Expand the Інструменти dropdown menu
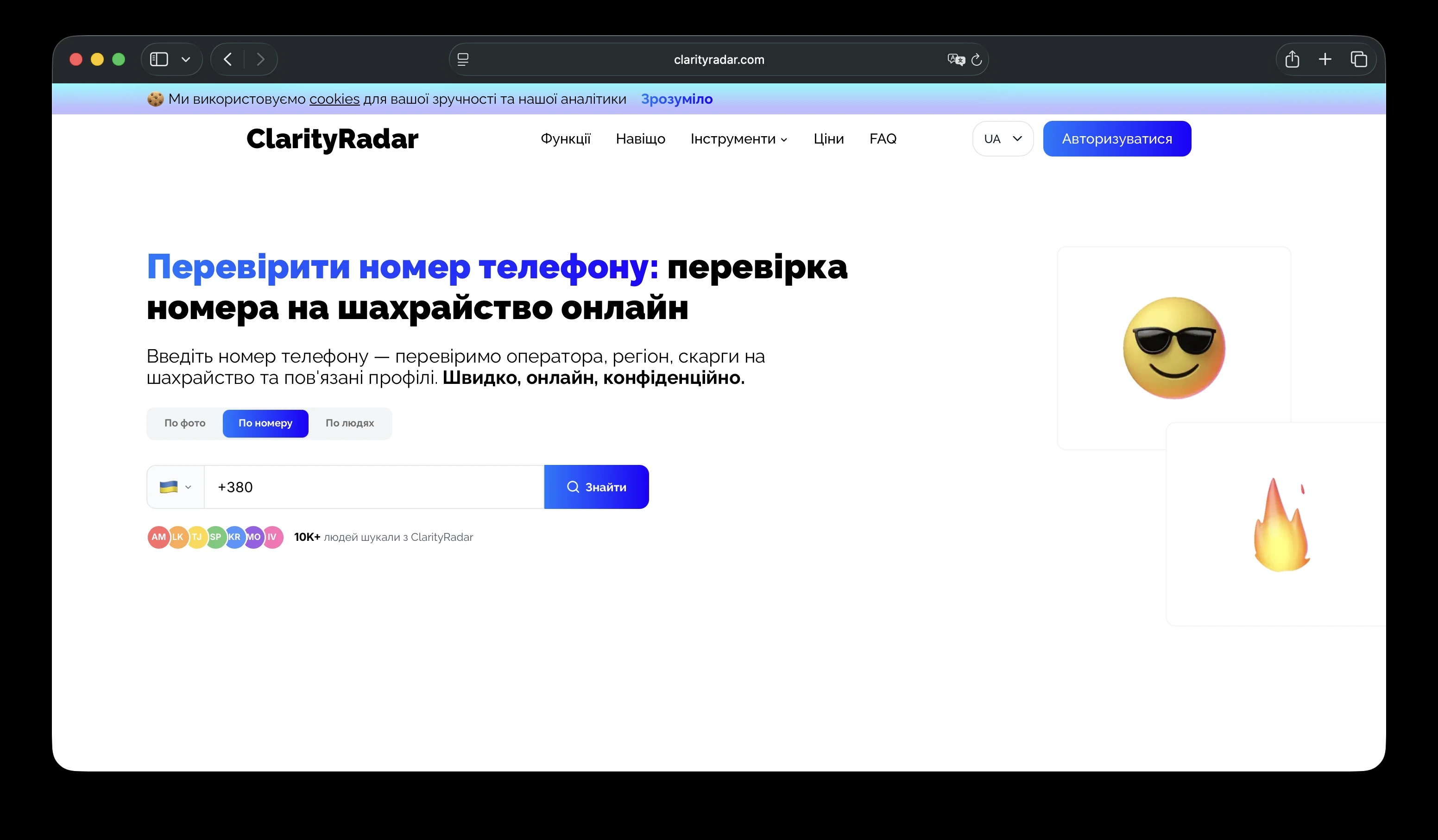Viewport: 1438px width, 840px height. pos(739,138)
